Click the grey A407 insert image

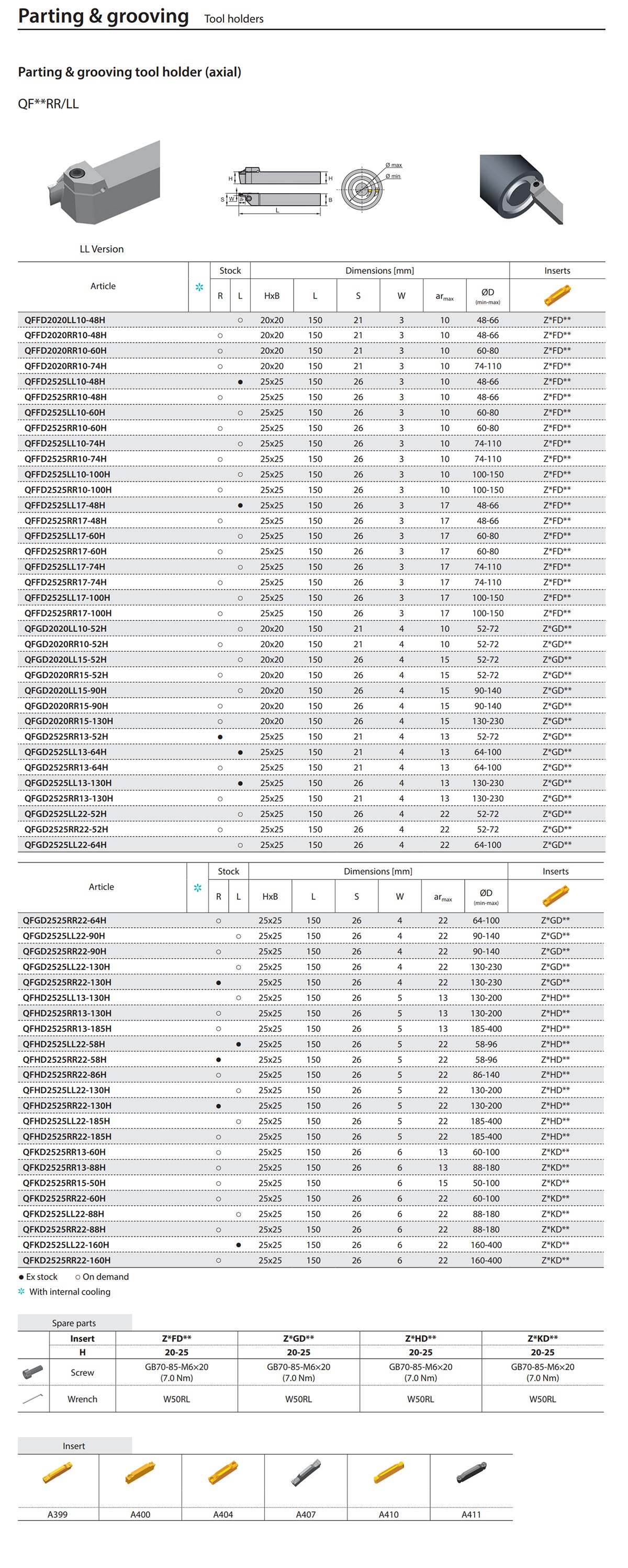click(x=306, y=1473)
